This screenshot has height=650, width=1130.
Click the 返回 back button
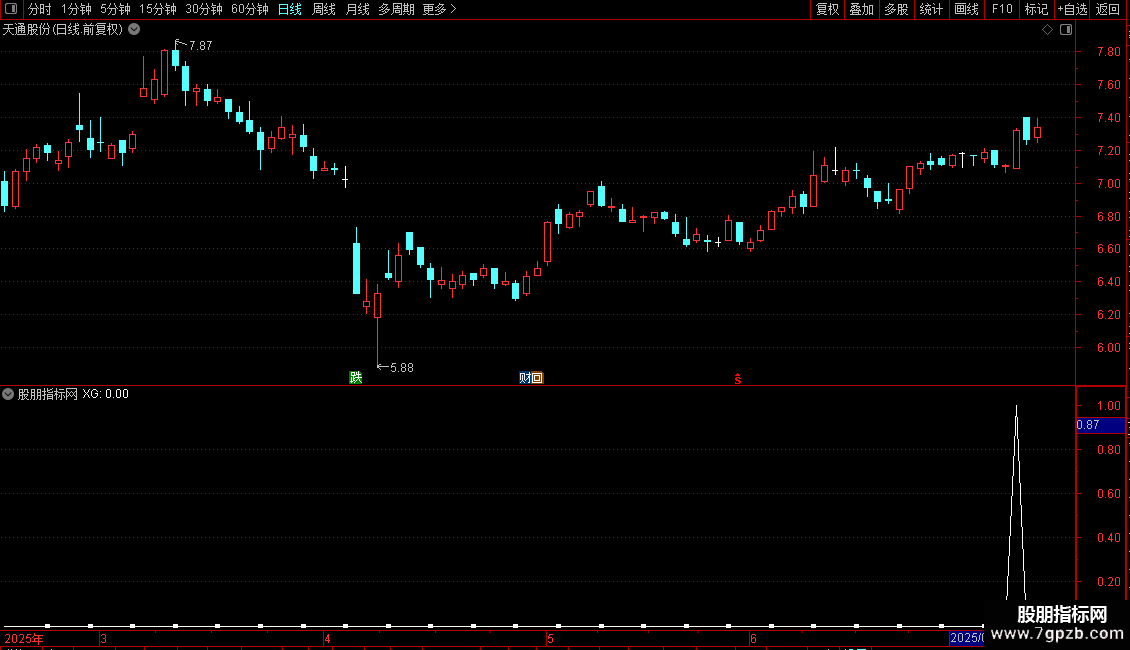(1108, 9)
